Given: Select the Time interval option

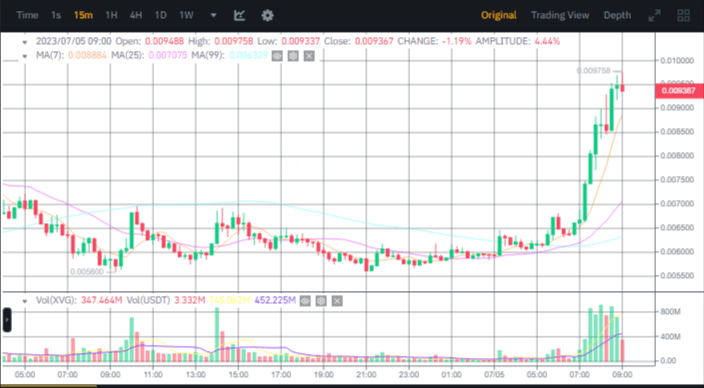Looking at the screenshot, I should point(27,15).
